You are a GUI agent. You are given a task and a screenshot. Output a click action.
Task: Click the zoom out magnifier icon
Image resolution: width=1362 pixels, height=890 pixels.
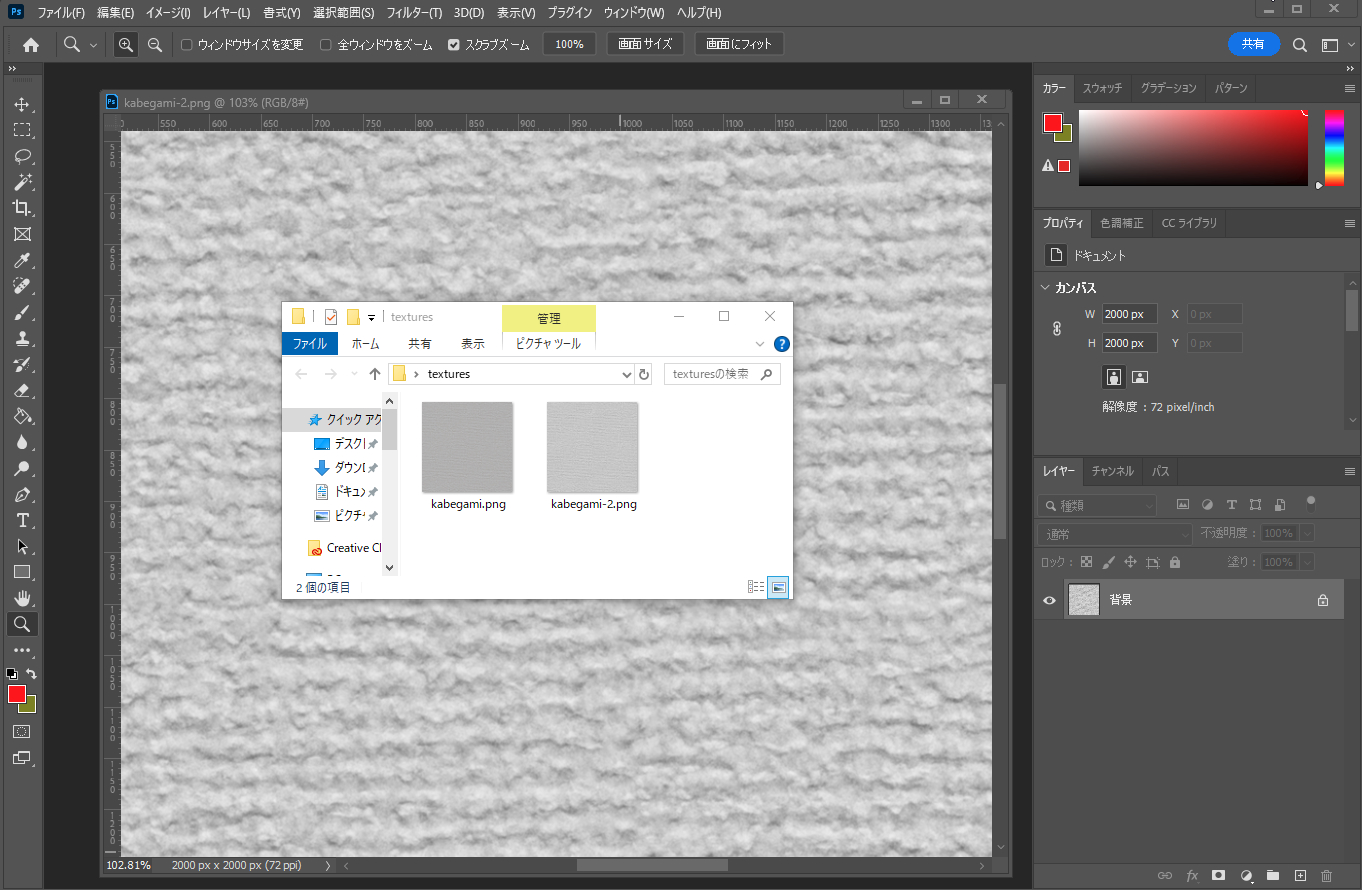(155, 45)
